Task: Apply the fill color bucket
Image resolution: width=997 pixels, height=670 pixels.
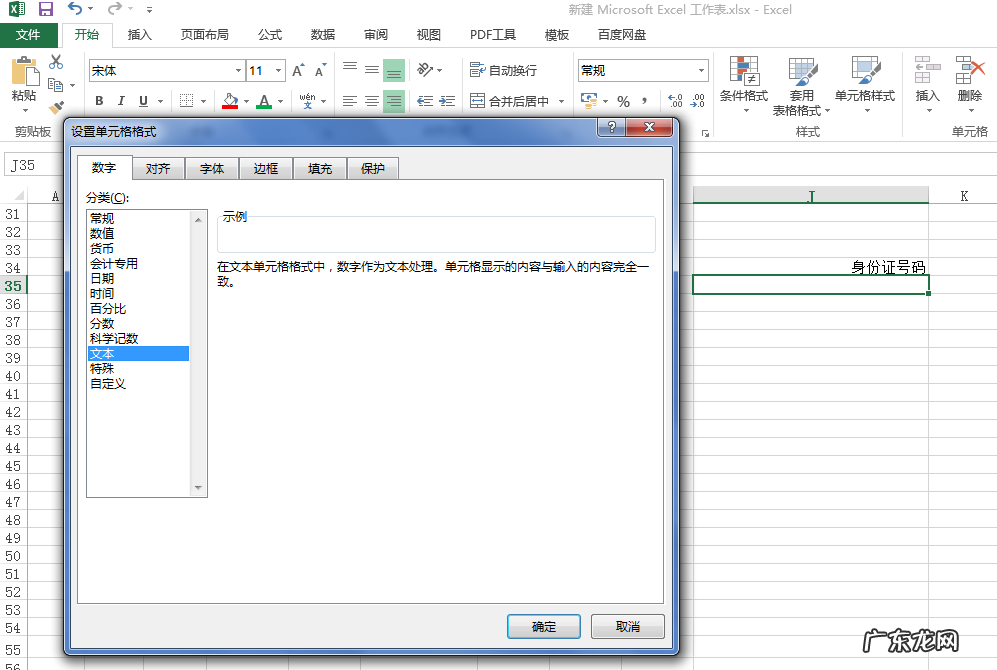Action: pos(230,100)
